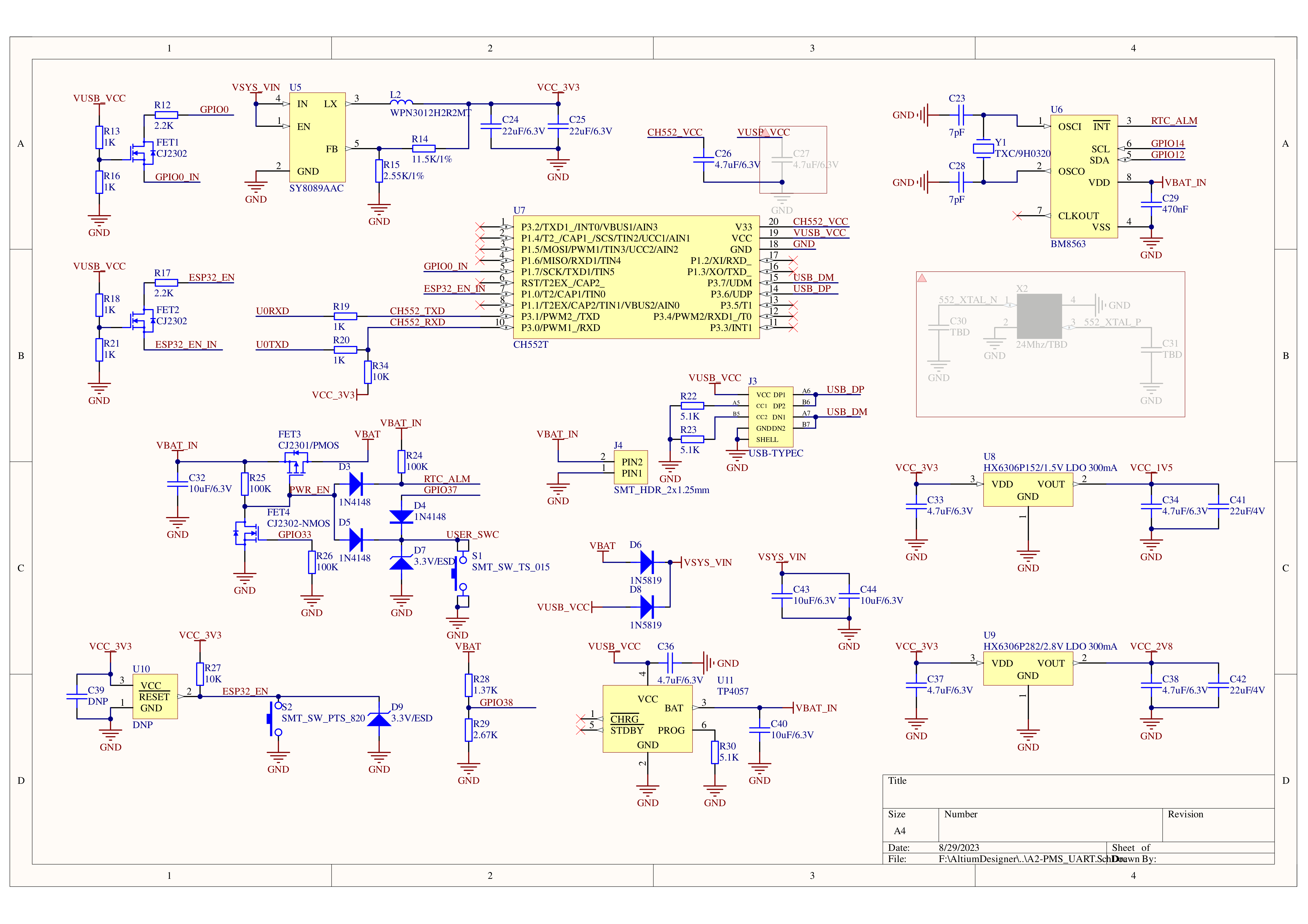Viewport: 1308px width, 924px height.
Task: Select the U11 TP4057 charger chip body
Action: click(x=648, y=719)
